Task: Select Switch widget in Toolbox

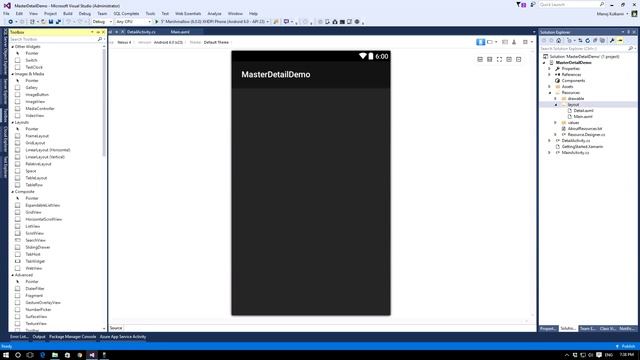Action: click(x=31, y=60)
